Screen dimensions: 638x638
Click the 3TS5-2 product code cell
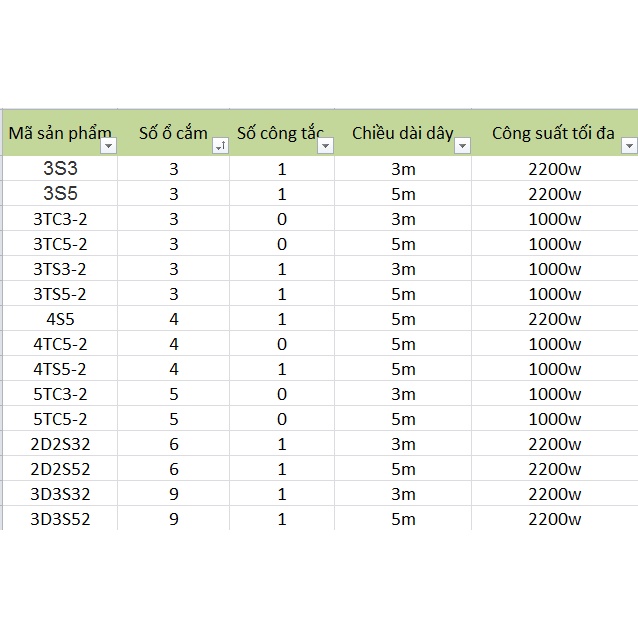[60, 294]
